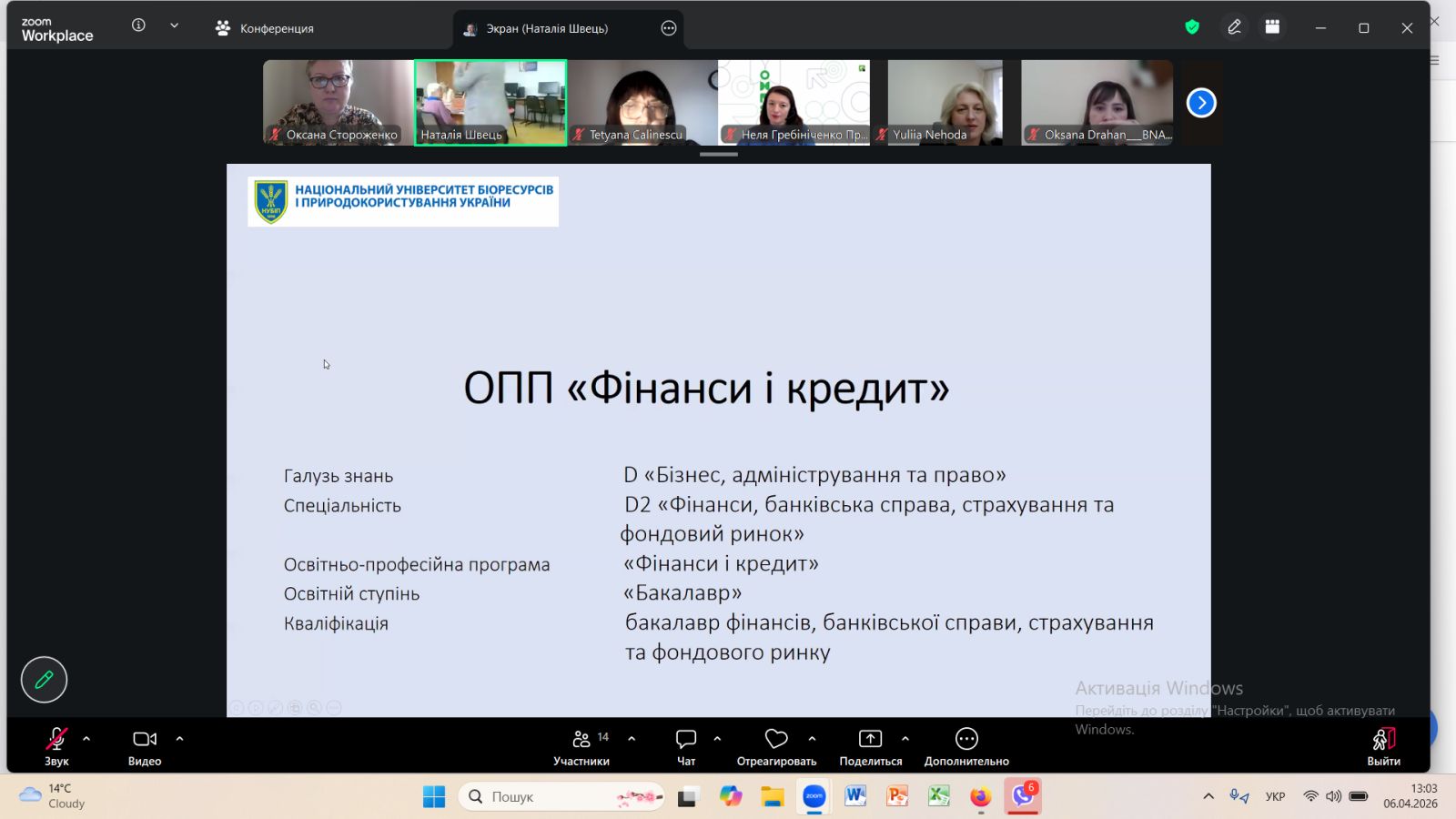Click the Zoom icon on the taskbar

pos(814,797)
